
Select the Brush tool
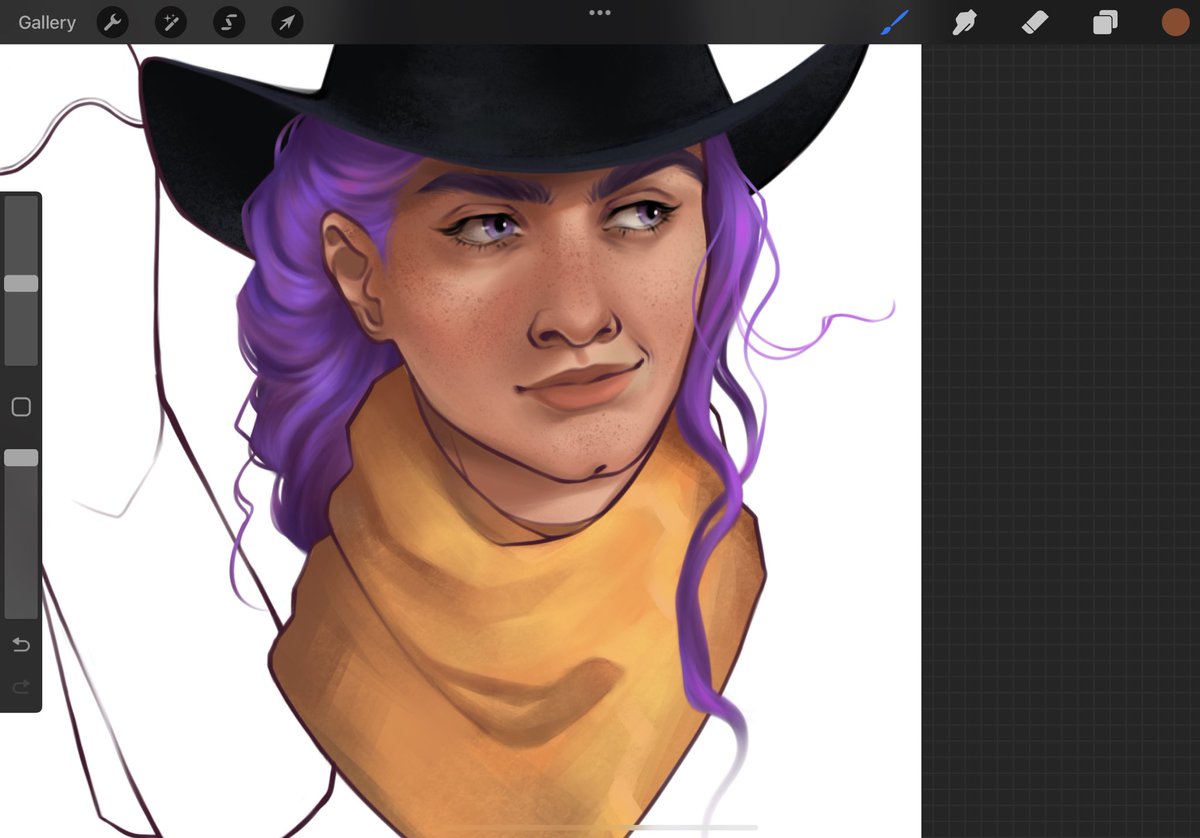[893, 22]
